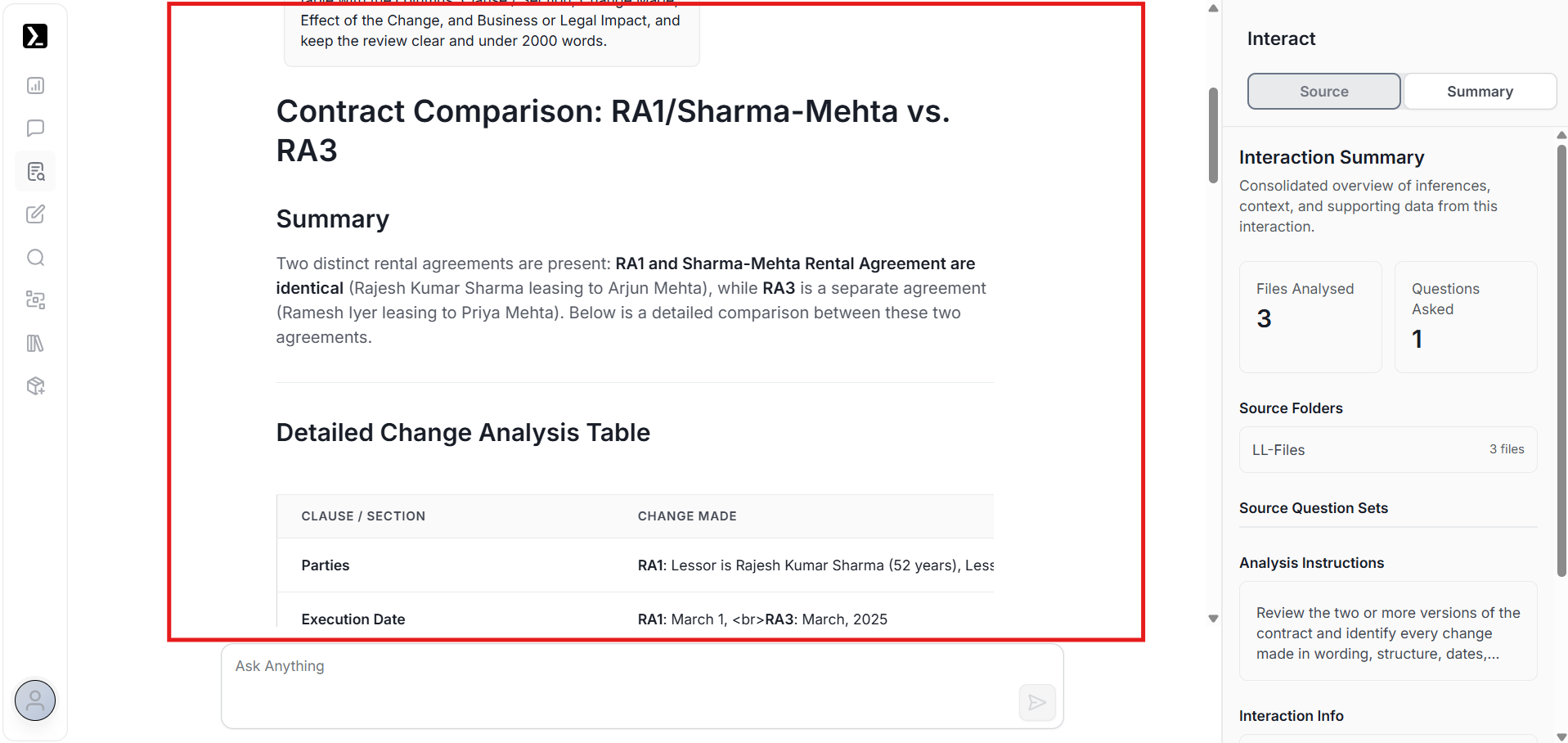Open the magnifier search icon in sidebar

tap(35, 258)
